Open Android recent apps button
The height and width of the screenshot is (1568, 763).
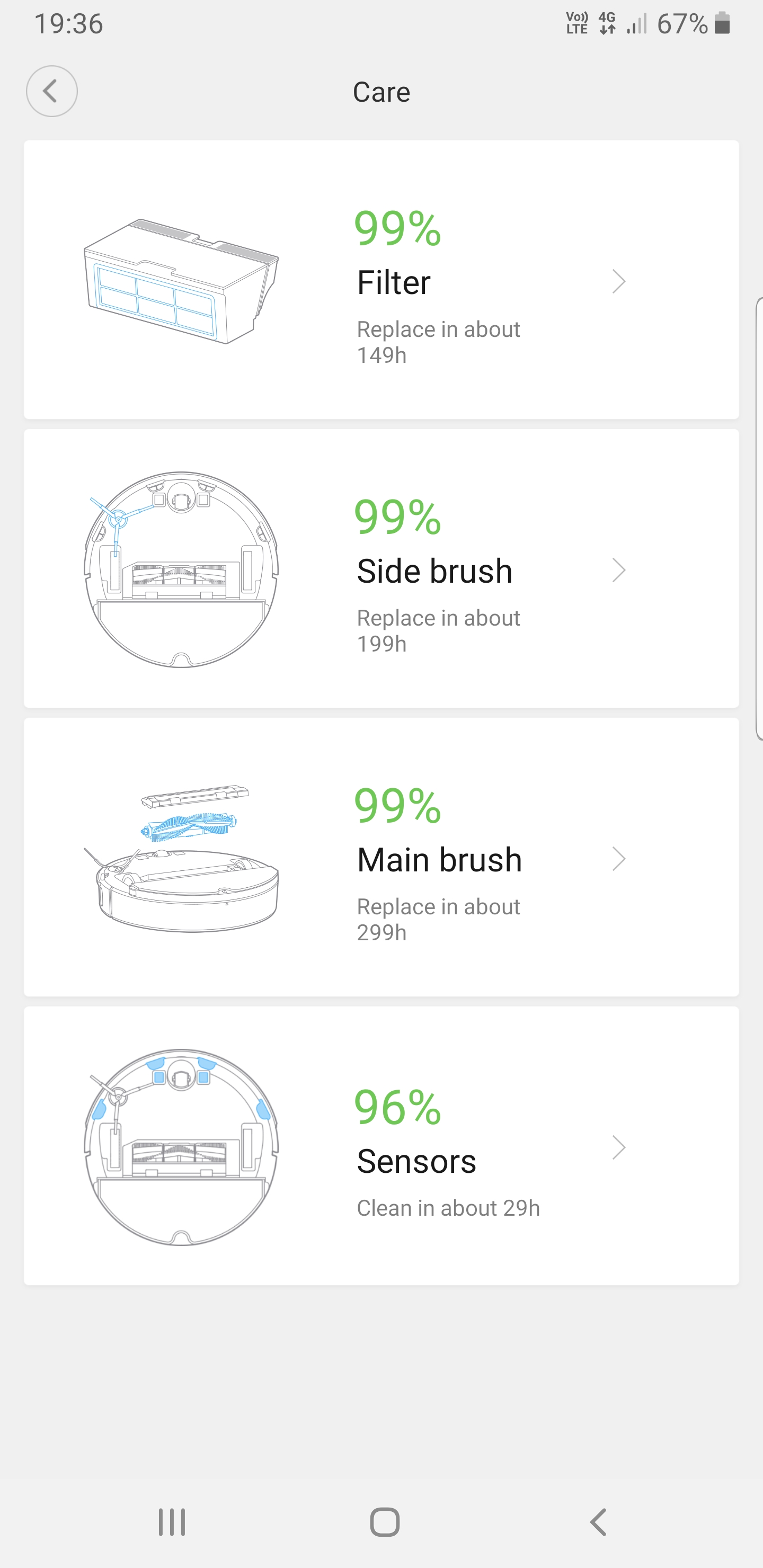[x=172, y=1522]
